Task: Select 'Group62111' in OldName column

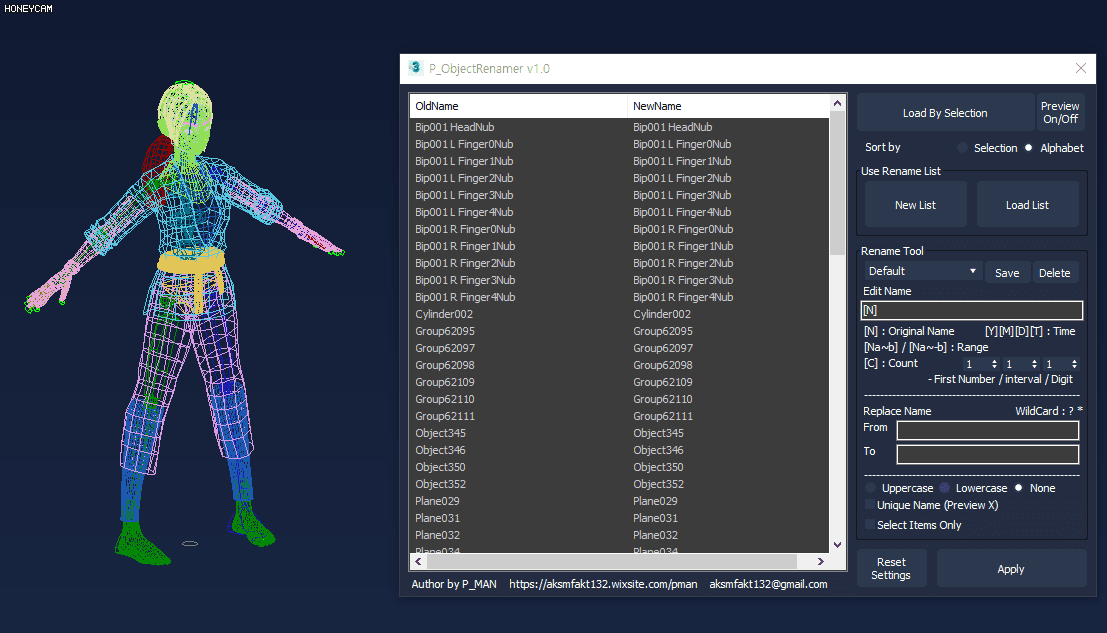Action: pyautogui.click(x=445, y=416)
